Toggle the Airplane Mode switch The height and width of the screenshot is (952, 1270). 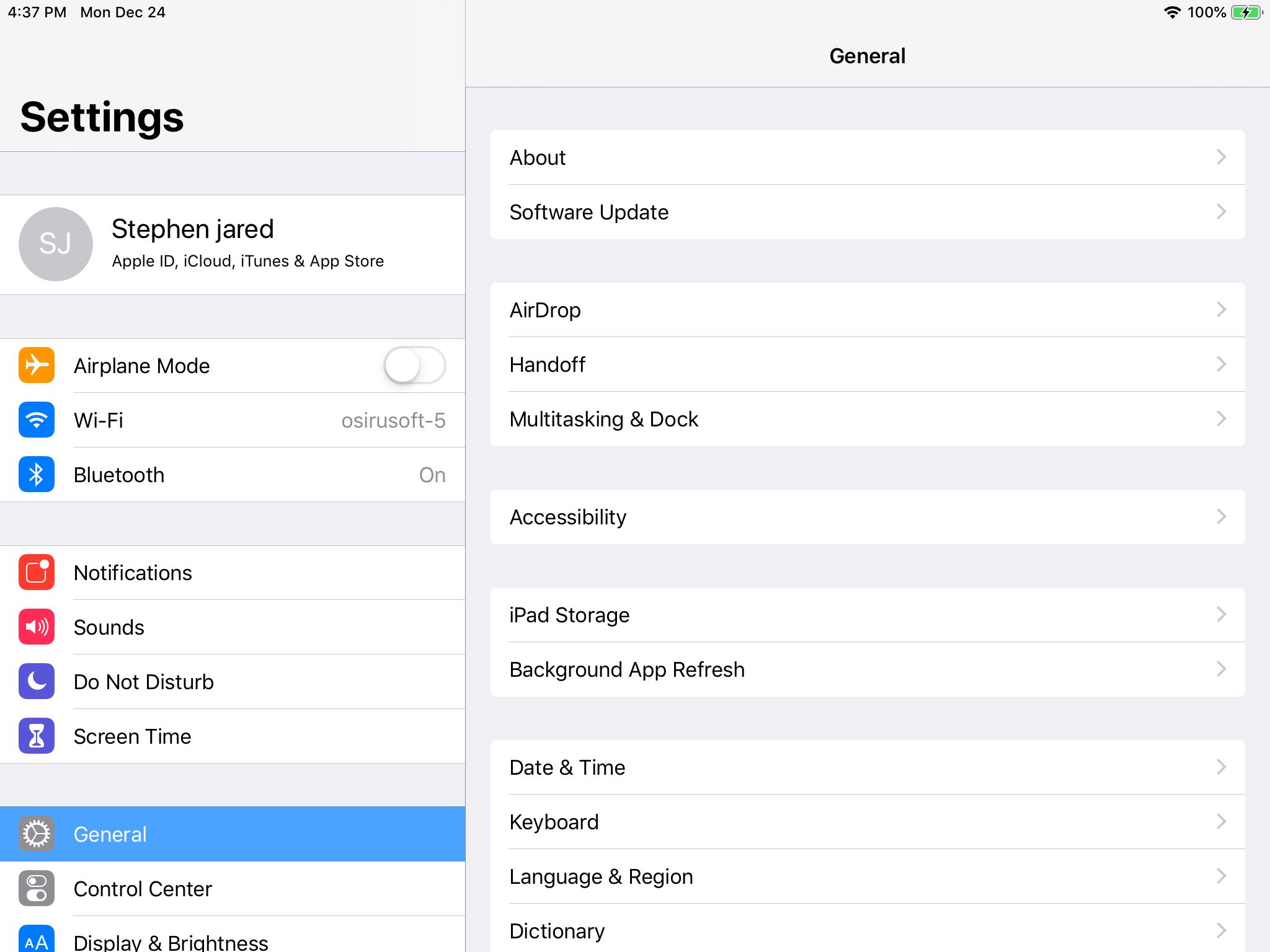coord(414,365)
